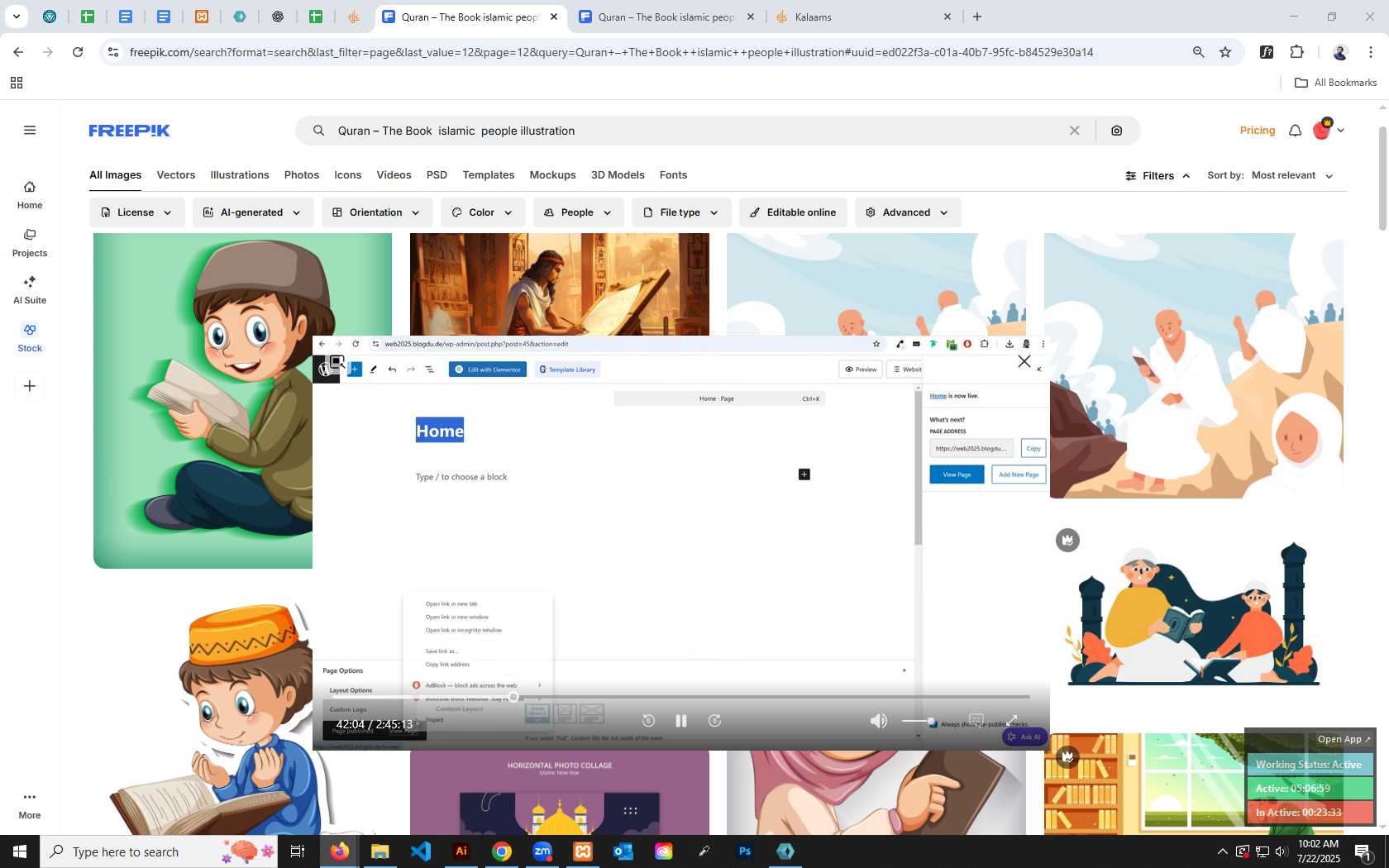The width and height of the screenshot is (1389, 868).
Task: Open the notifications bell
Action: point(1296,131)
